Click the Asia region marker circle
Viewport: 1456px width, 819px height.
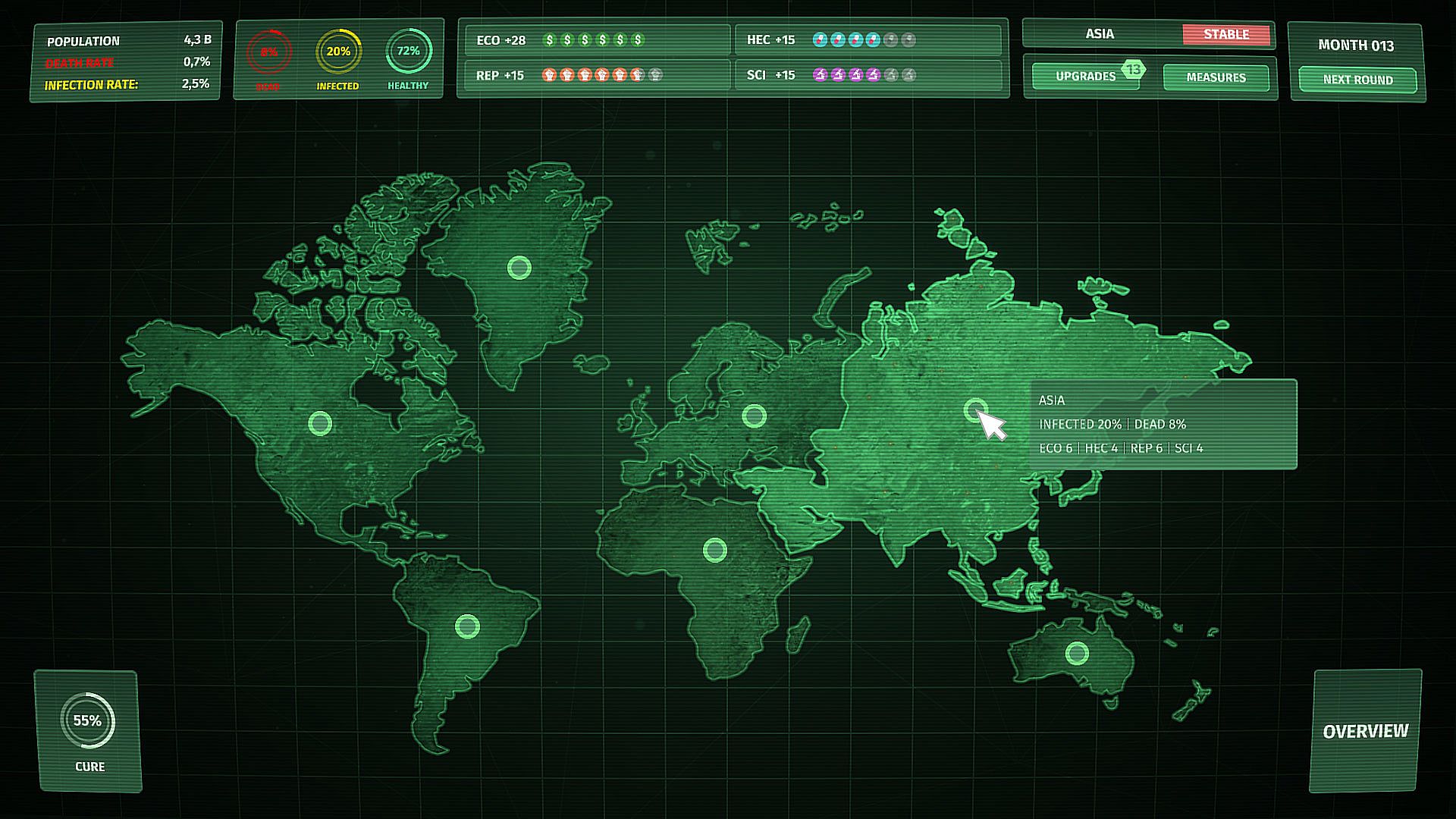[975, 410]
